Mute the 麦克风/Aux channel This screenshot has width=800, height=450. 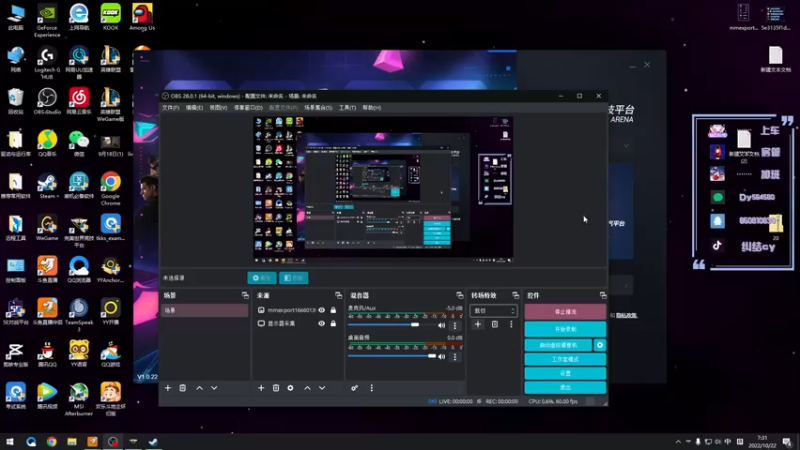pyautogui.click(x=442, y=326)
